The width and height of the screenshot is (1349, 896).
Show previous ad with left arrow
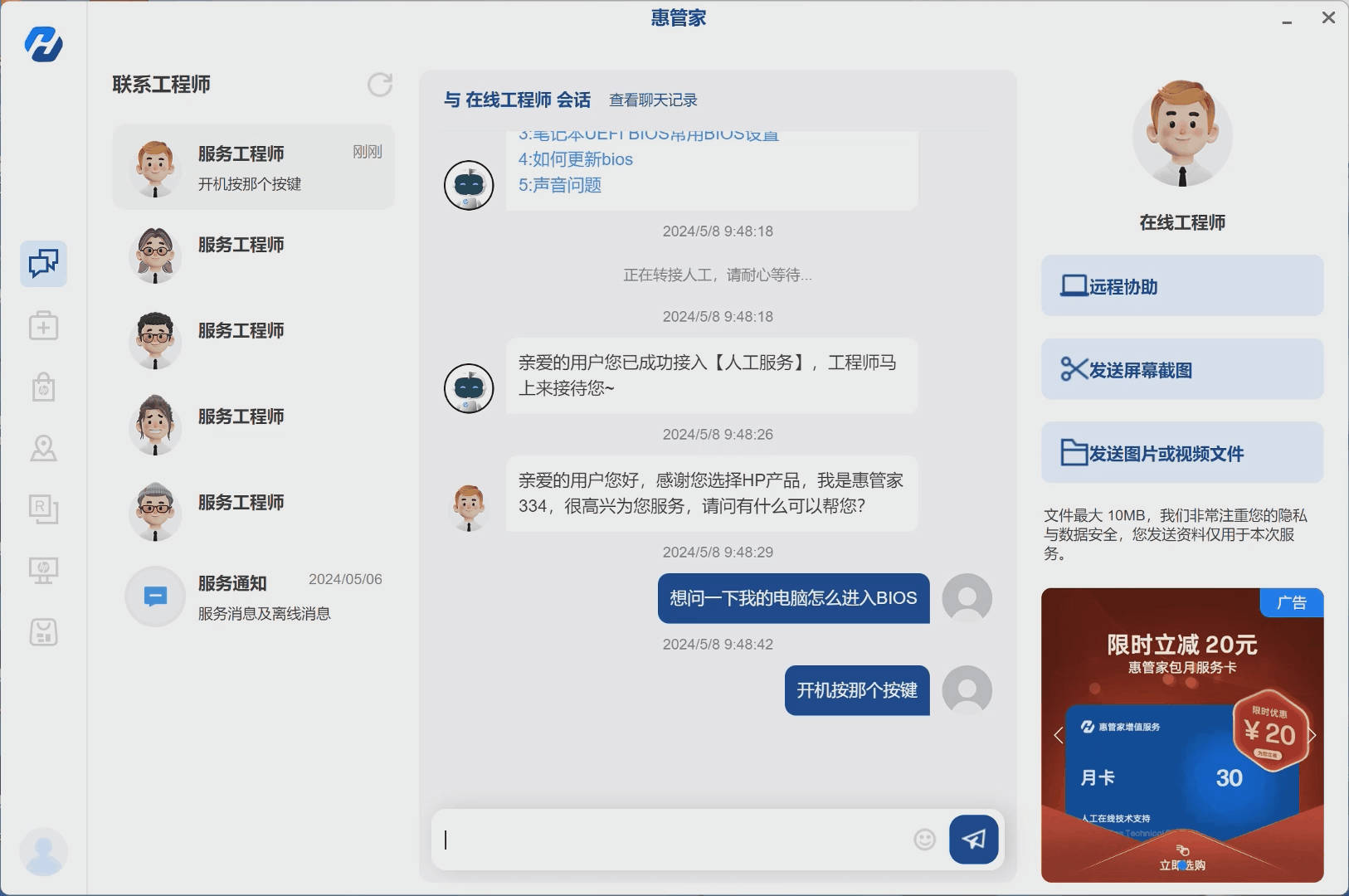[1058, 735]
